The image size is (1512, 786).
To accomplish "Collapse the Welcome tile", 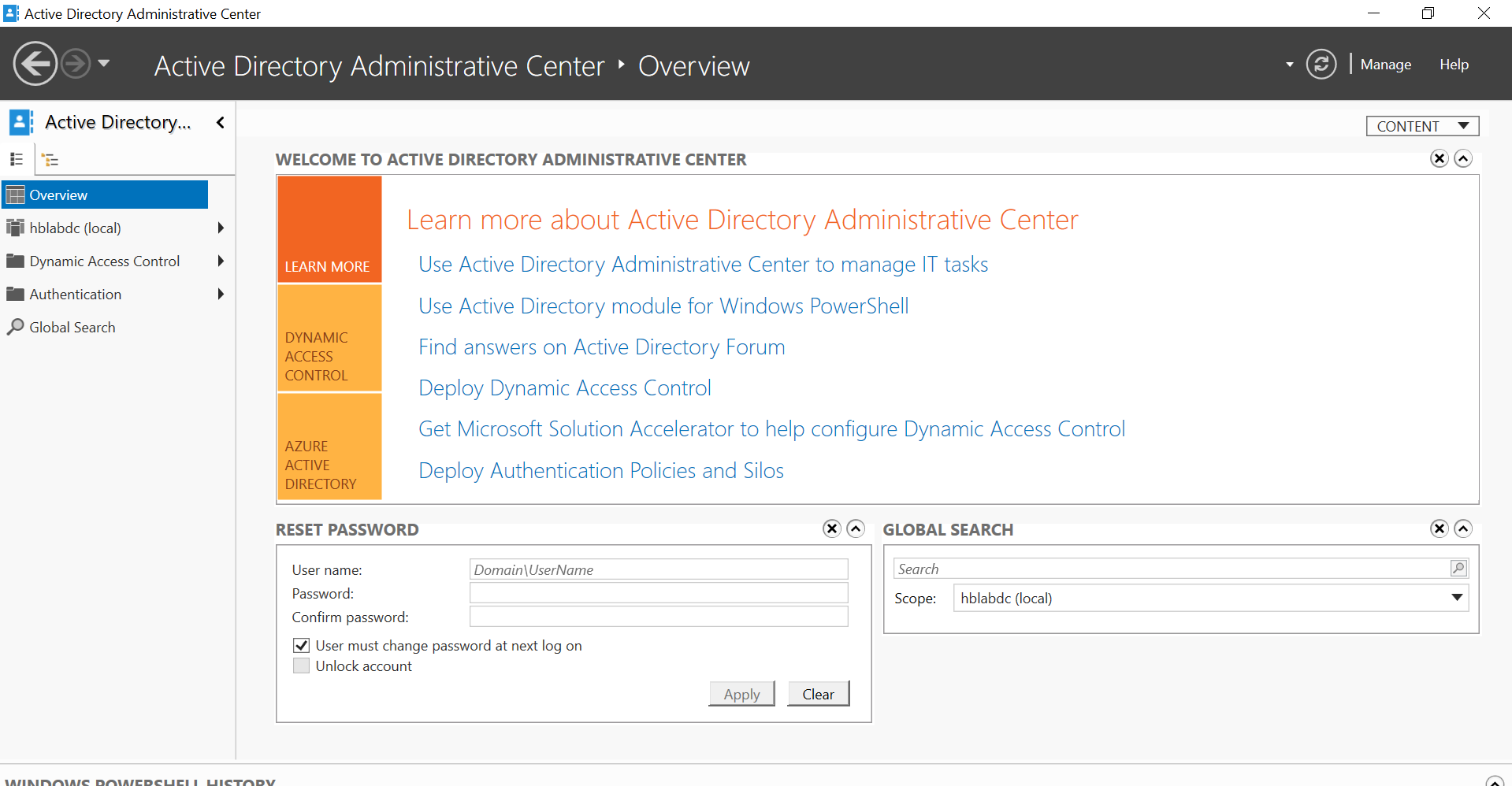I will [x=1463, y=159].
